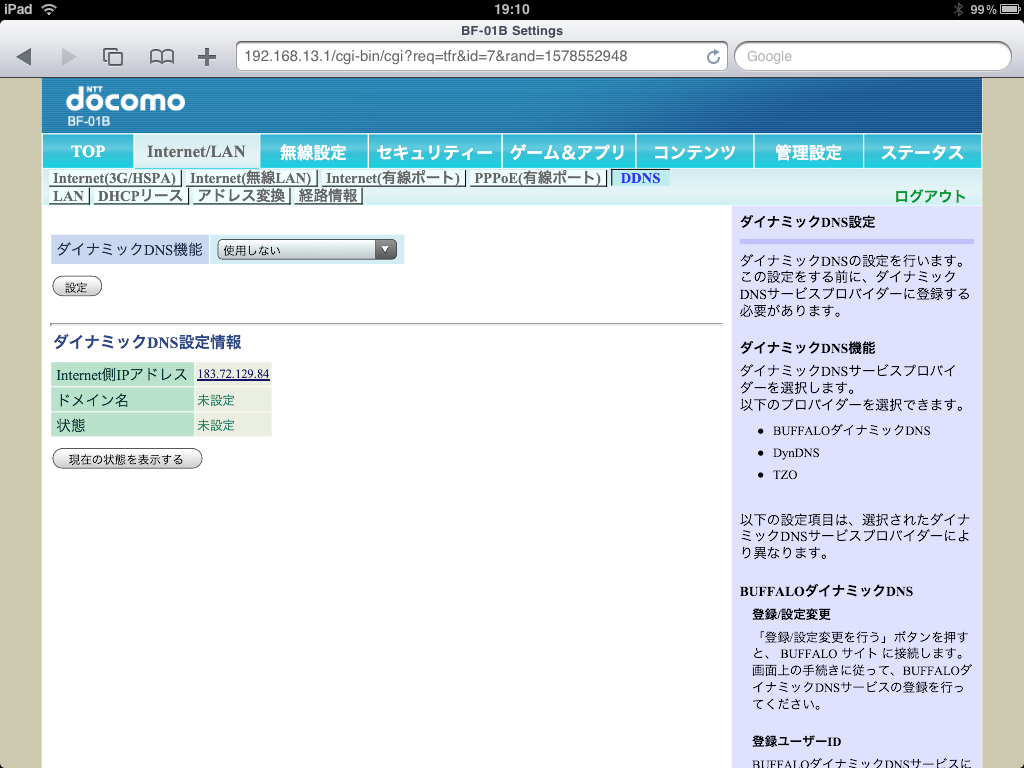Click the ダイナミックDNS設定 help heading
The width and height of the screenshot is (1024, 768).
tap(807, 222)
